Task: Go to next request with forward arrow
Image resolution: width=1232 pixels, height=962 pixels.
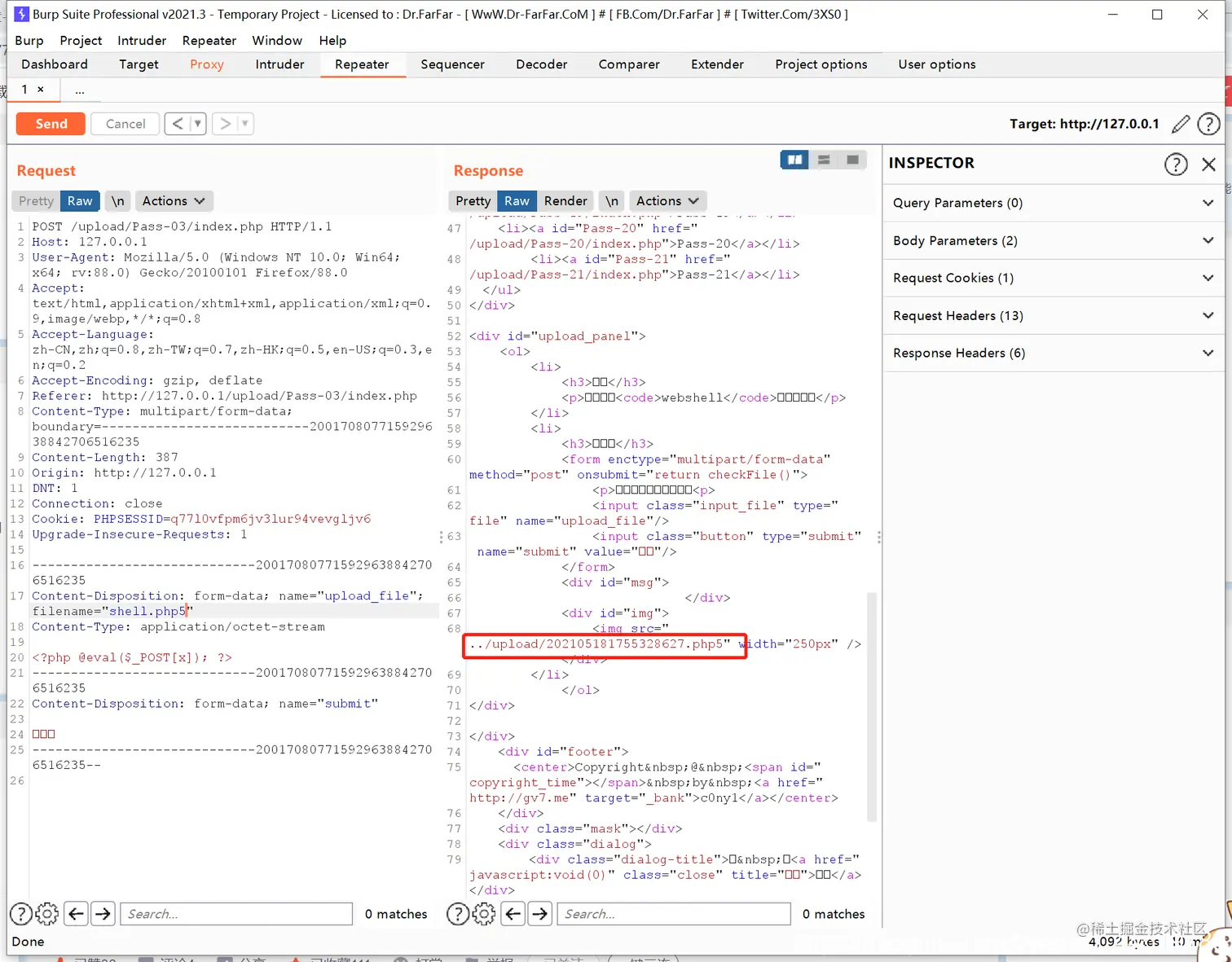Action: pos(226,124)
